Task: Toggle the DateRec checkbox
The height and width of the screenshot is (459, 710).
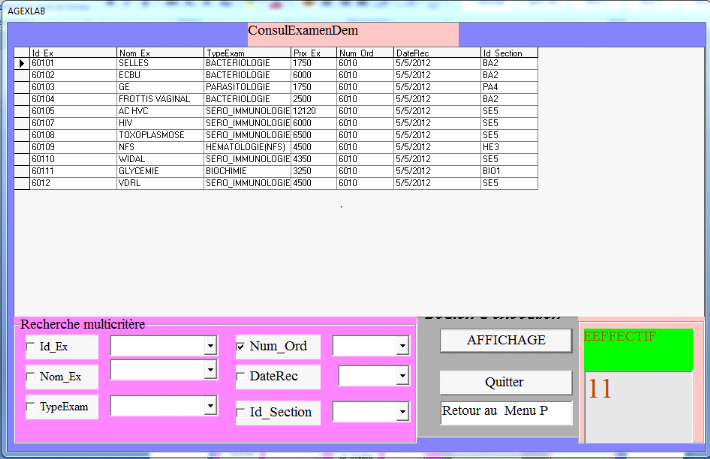Action: coord(241,377)
